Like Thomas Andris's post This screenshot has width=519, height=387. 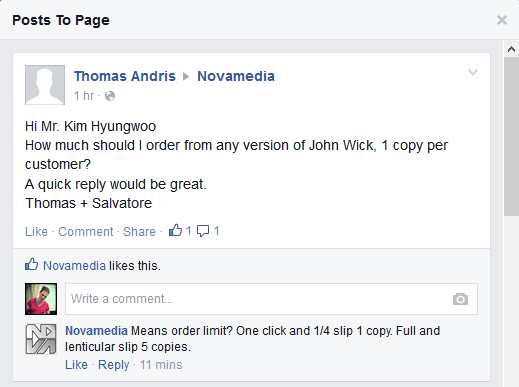tap(36, 231)
